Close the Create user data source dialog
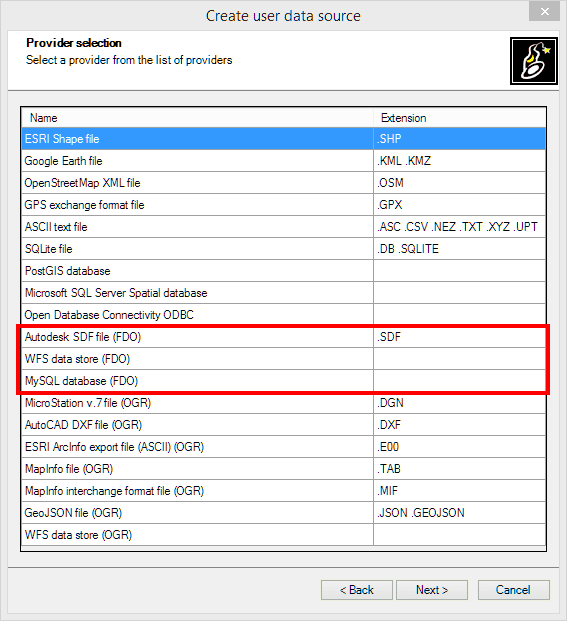Screen dimensions: 567x621 point(544,11)
